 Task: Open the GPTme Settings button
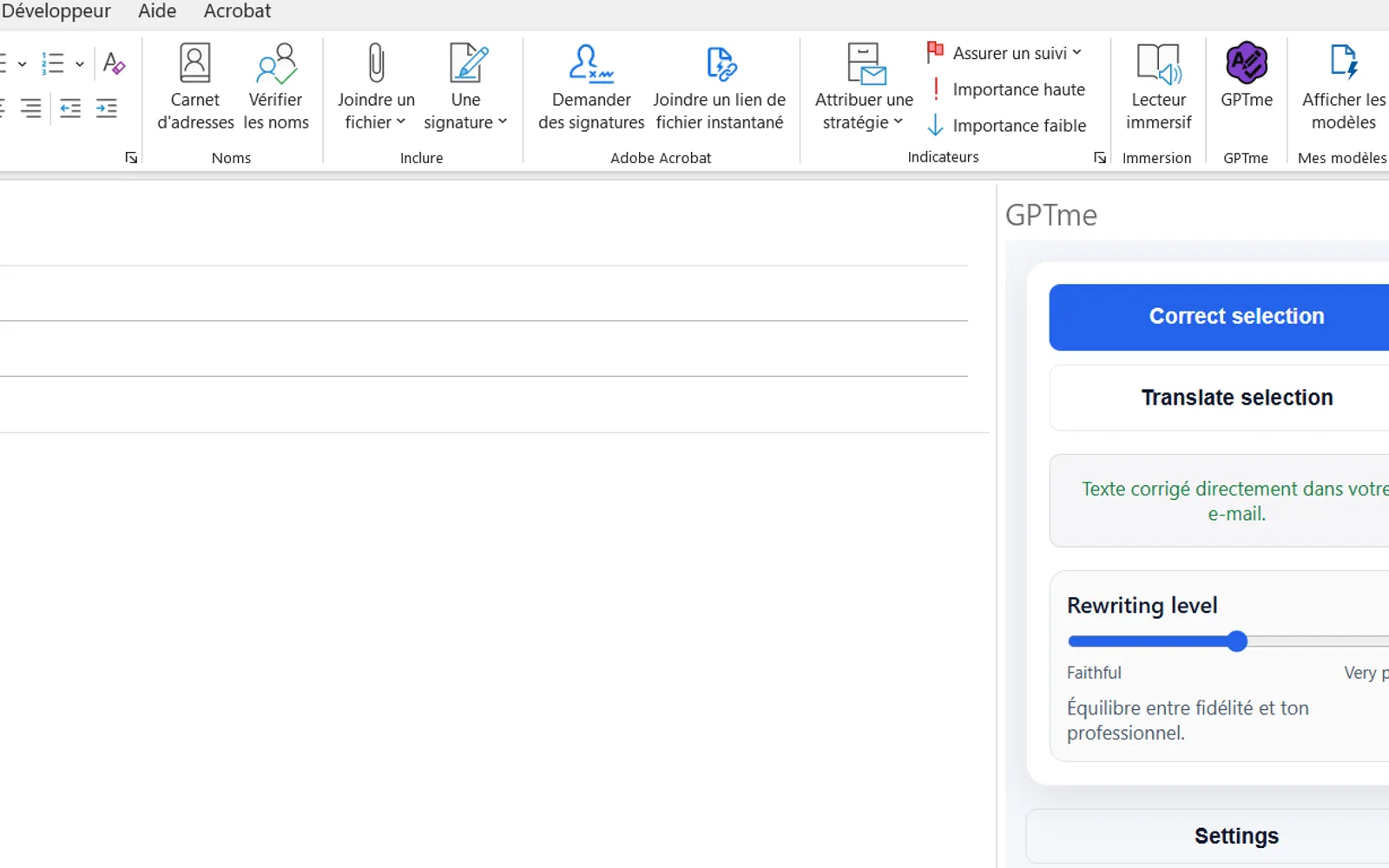click(1208, 836)
